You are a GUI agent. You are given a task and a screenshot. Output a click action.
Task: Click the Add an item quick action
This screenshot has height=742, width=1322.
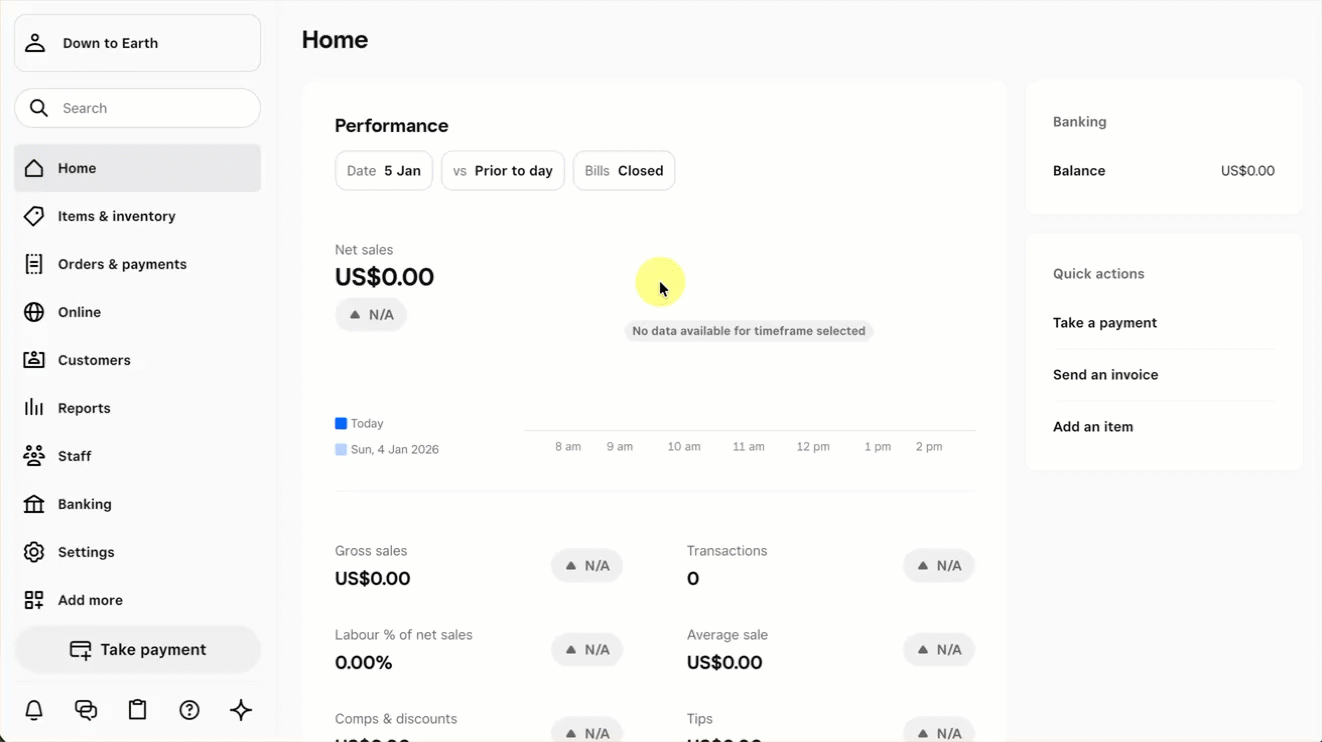[x=1093, y=427]
